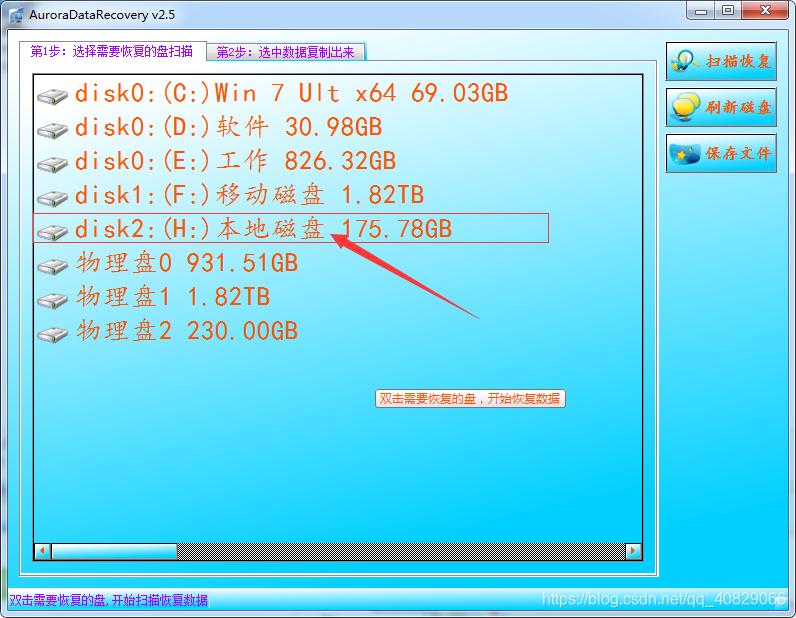The image size is (796, 618).
Task: Select 物理盘0 931.51GB entry
Action: (187, 263)
